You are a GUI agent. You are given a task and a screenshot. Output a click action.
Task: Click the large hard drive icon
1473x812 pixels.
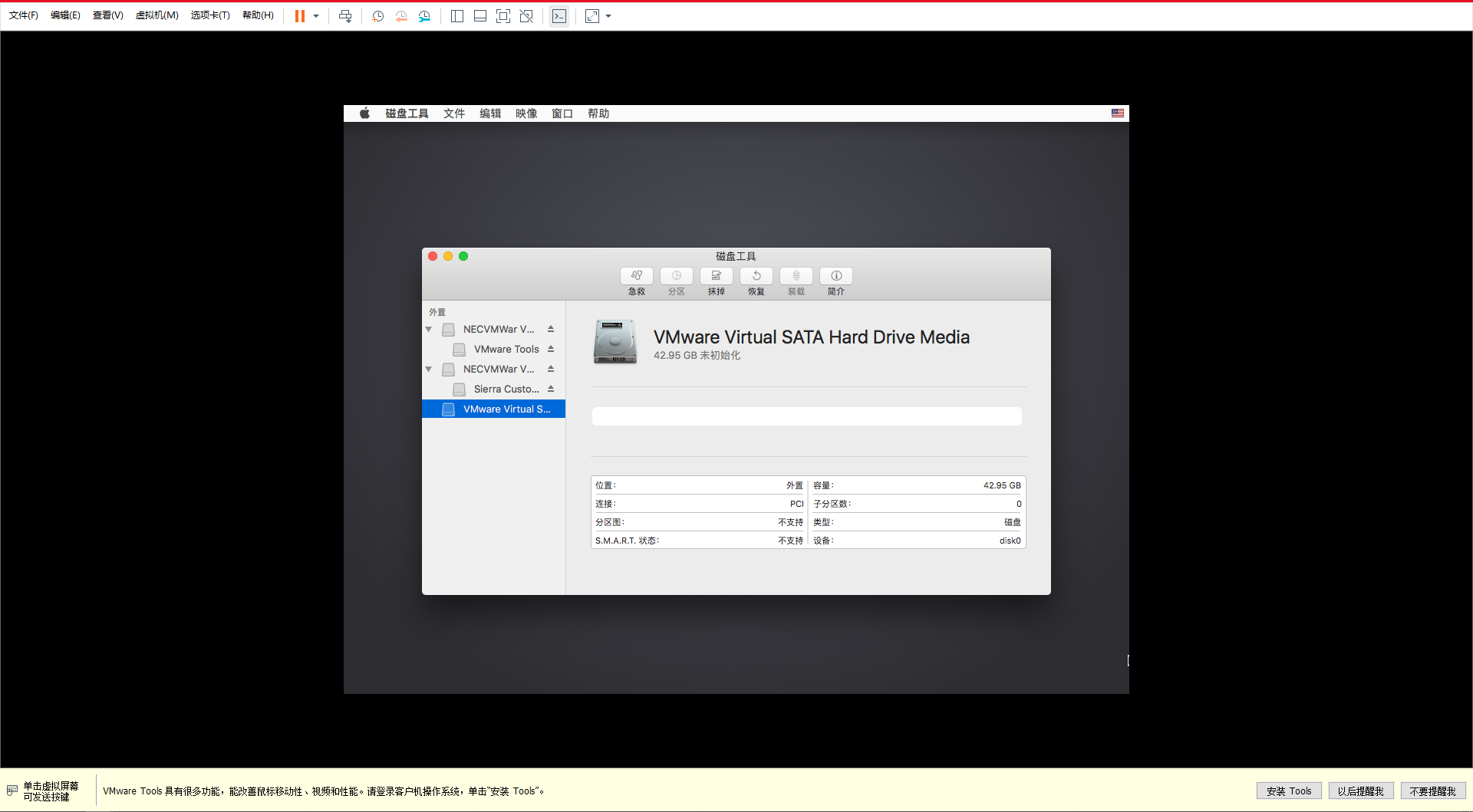(615, 342)
